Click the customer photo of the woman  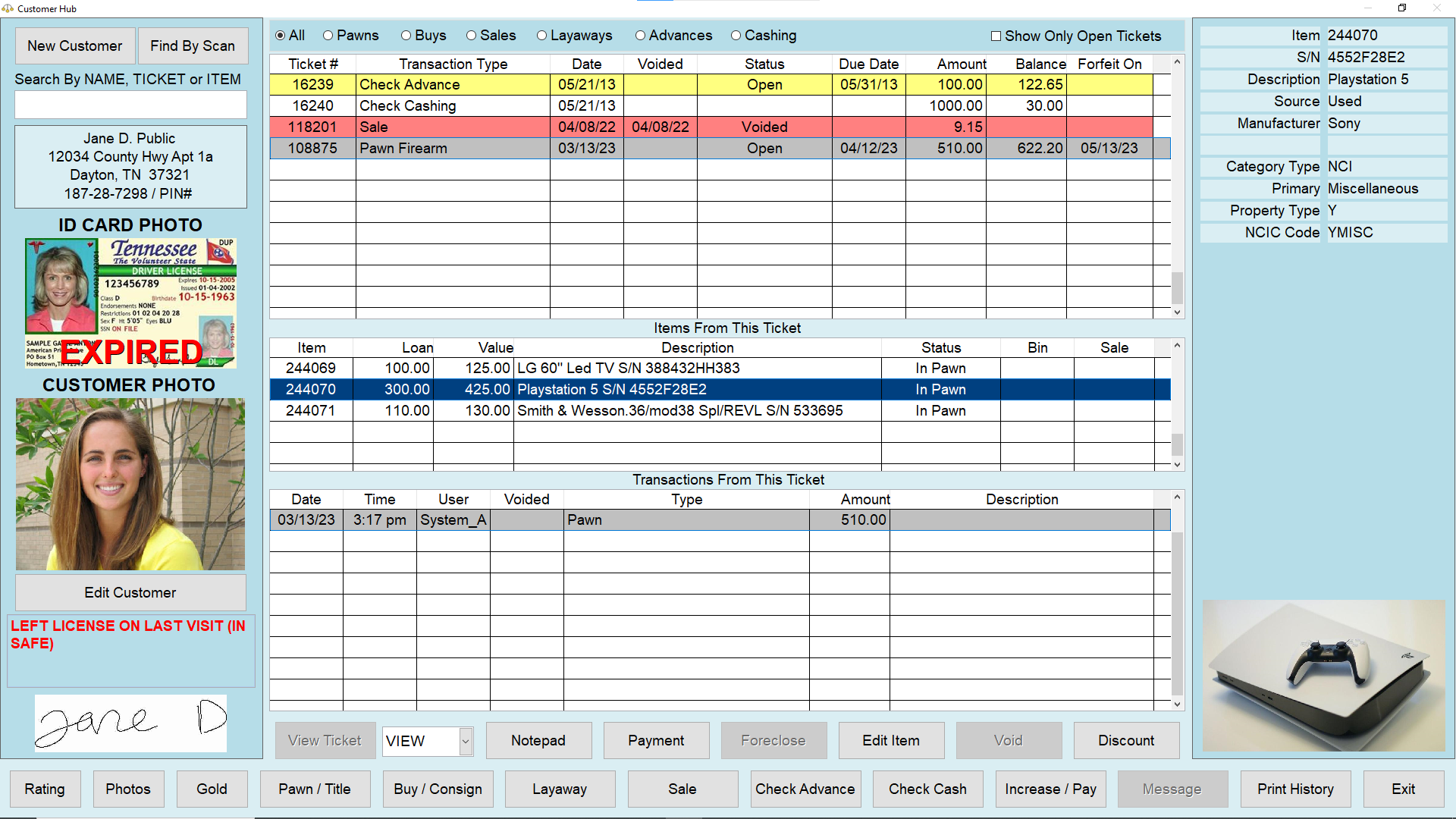point(130,484)
